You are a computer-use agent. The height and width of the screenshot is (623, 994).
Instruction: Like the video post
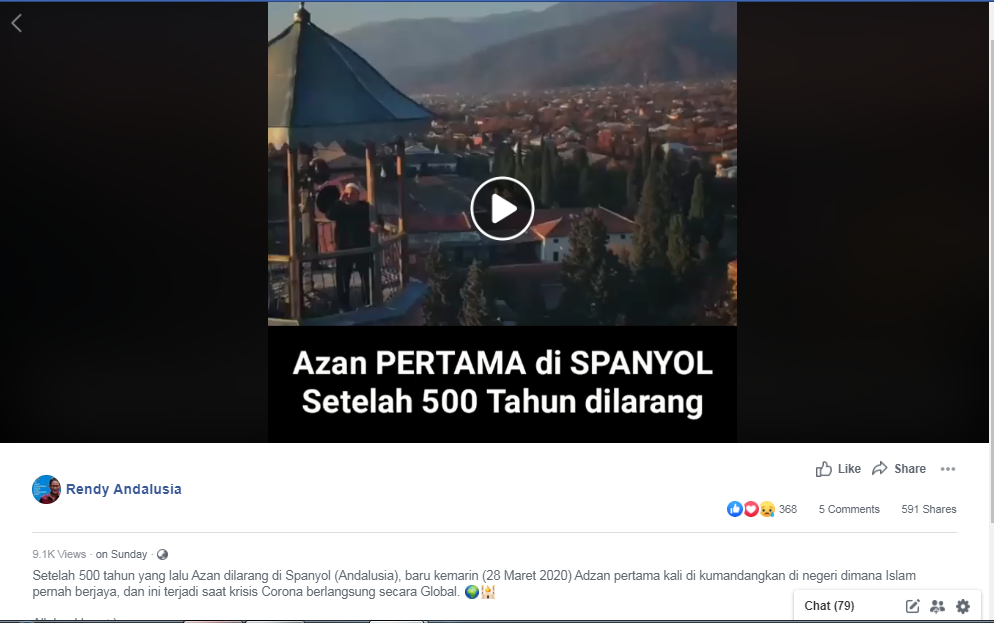pyautogui.click(x=838, y=469)
